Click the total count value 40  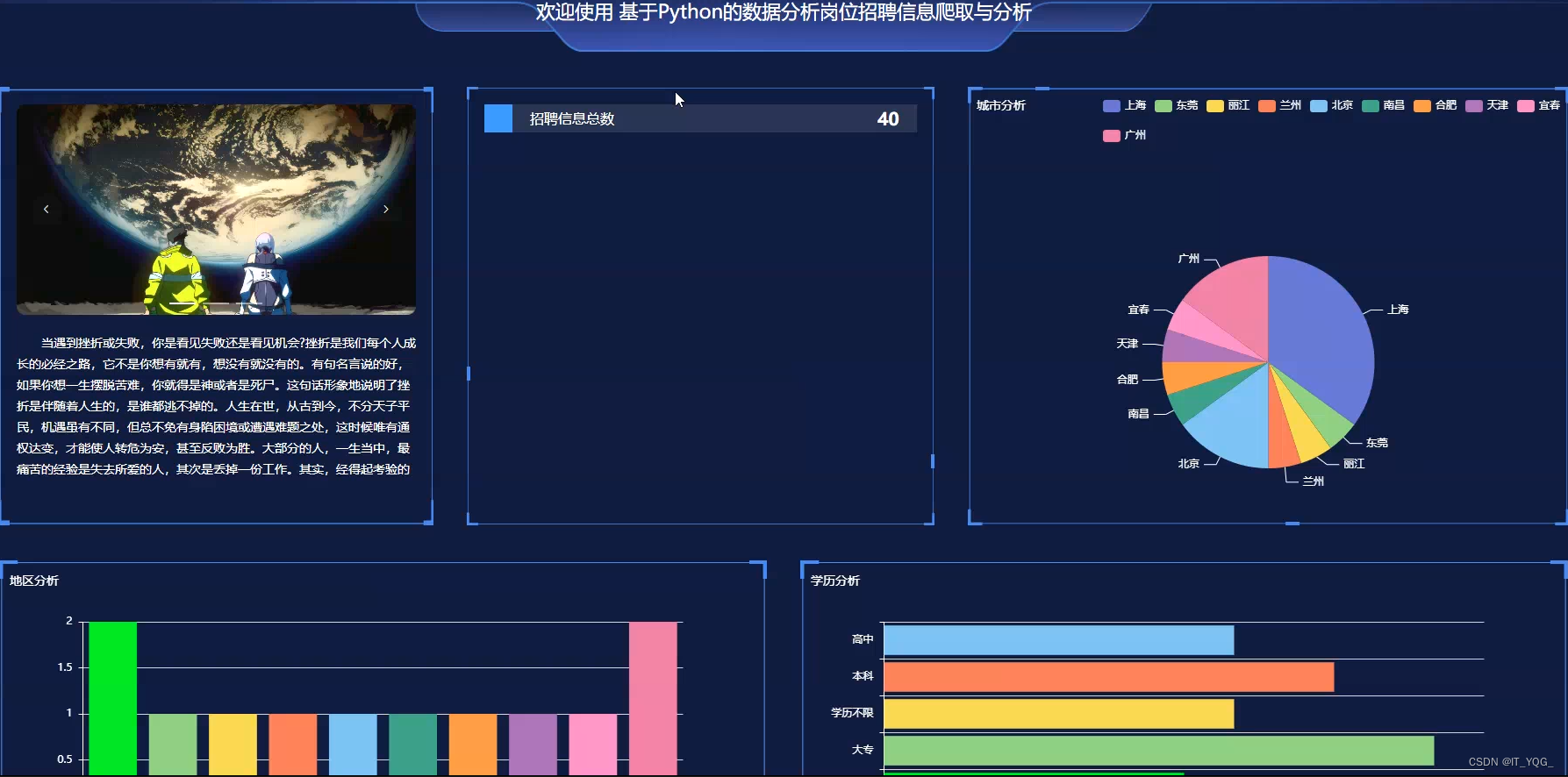pyautogui.click(x=888, y=119)
